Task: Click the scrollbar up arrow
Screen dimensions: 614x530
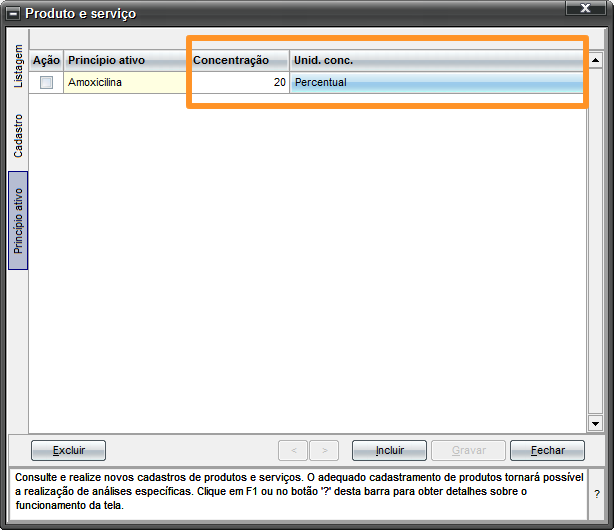Action: click(595, 60)
